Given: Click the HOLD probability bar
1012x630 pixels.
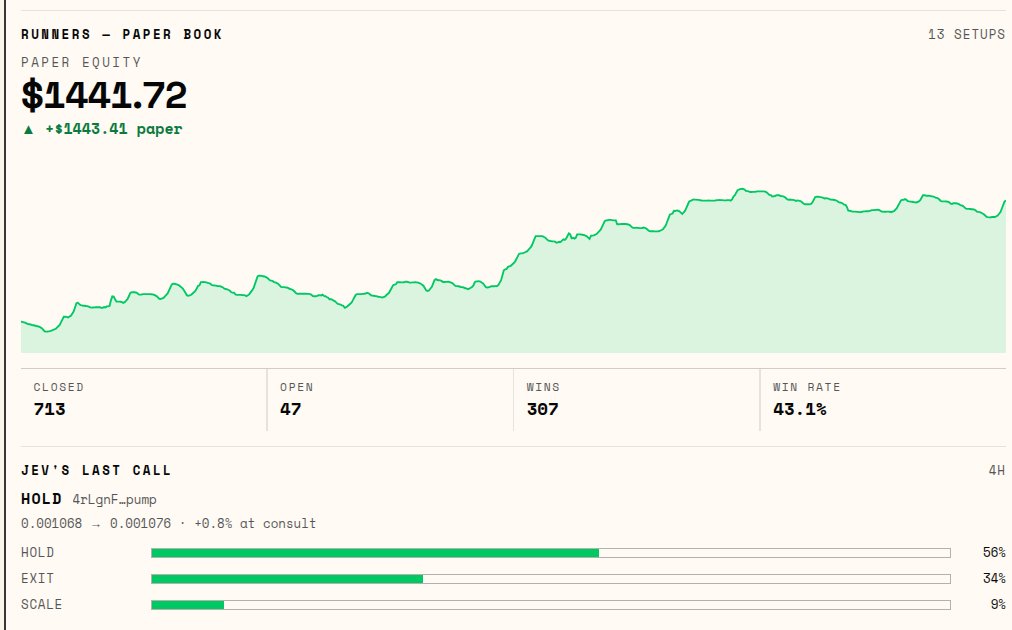Looking at the screenshot, I should (551, 553).
